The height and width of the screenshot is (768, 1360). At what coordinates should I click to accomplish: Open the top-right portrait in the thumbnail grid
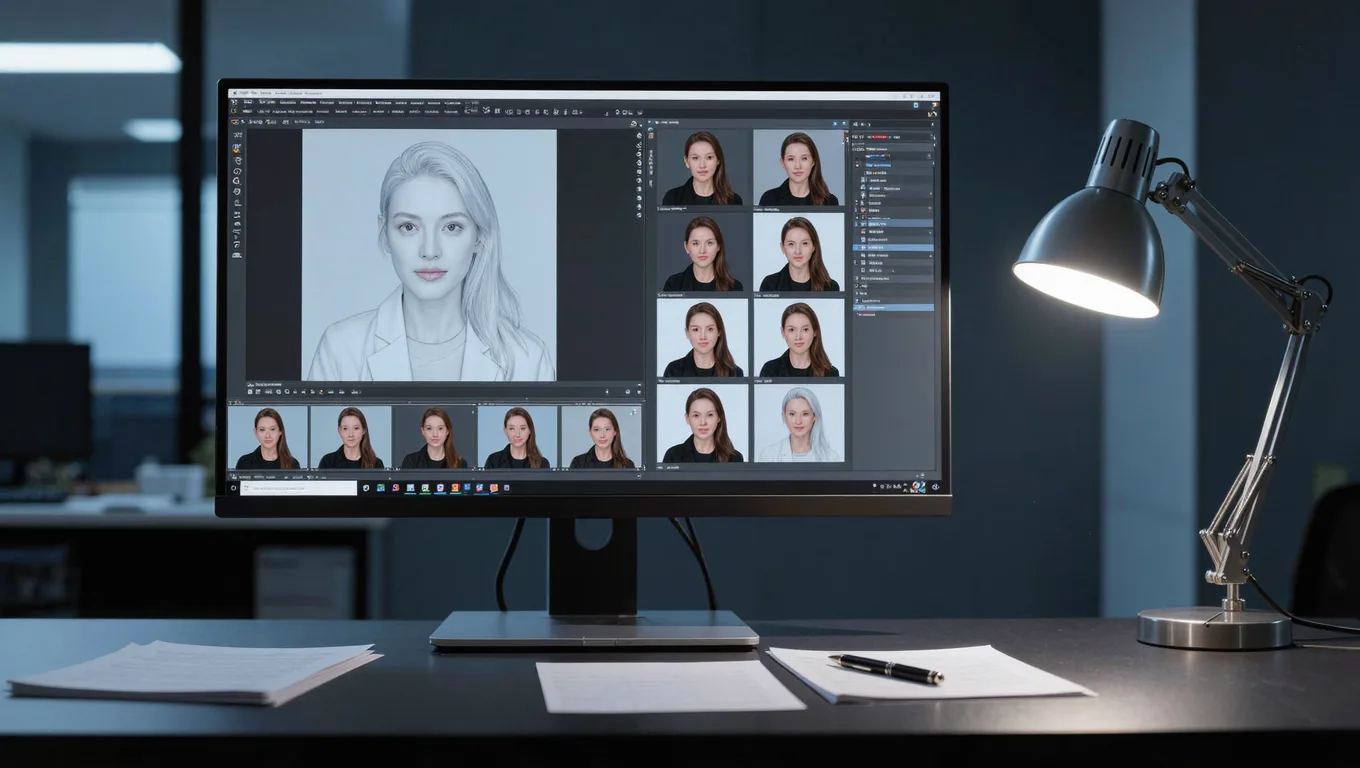[x=798, y=167]
